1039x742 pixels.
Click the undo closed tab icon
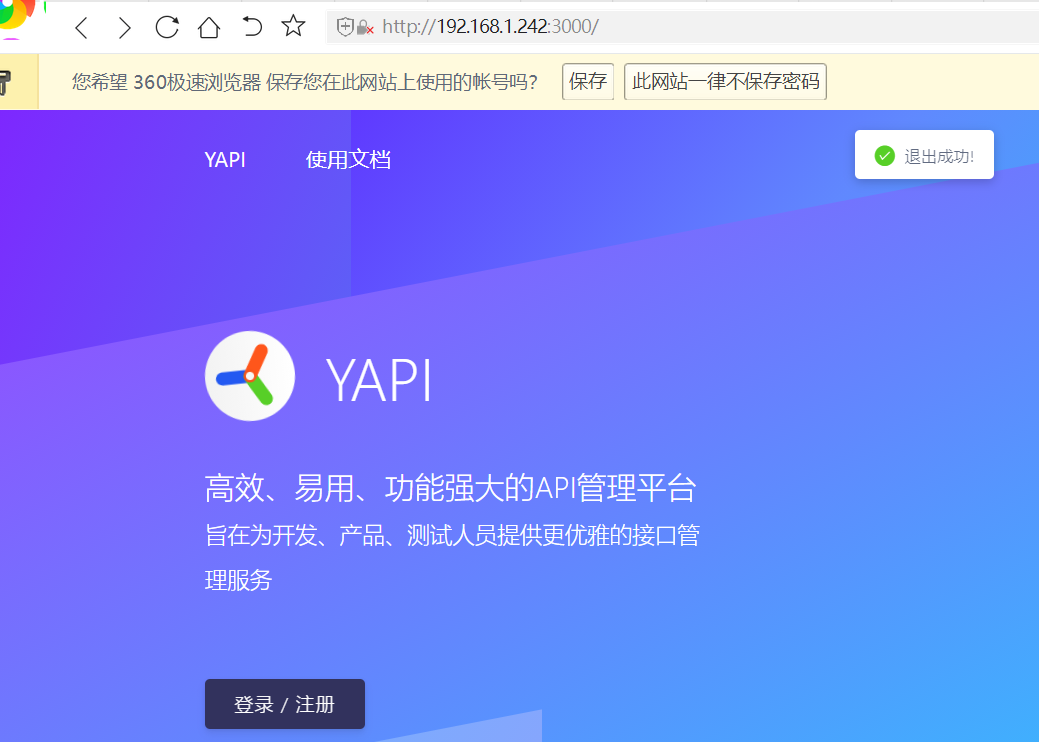[252, 26]
